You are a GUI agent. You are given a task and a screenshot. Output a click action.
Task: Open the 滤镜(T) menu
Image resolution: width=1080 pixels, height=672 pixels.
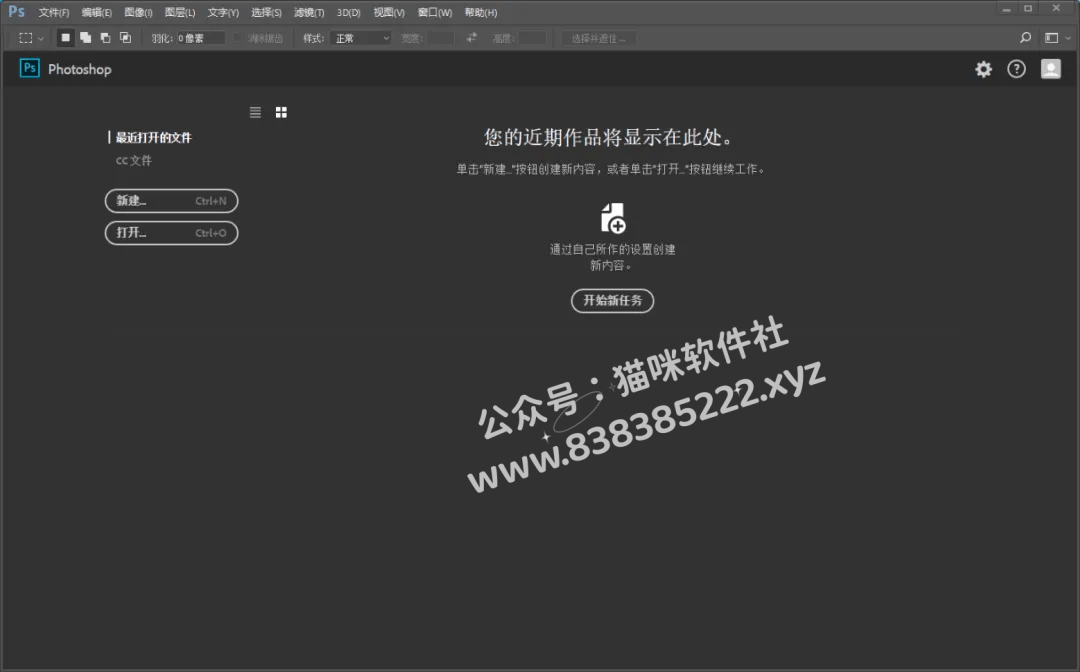[309, 12]
